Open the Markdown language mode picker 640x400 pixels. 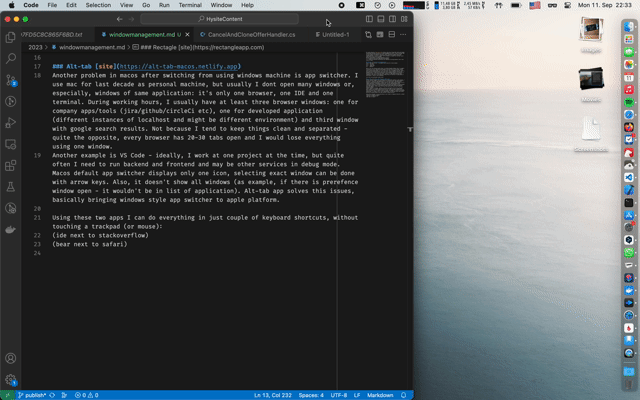pyautogui.click(x=378, y=394)
